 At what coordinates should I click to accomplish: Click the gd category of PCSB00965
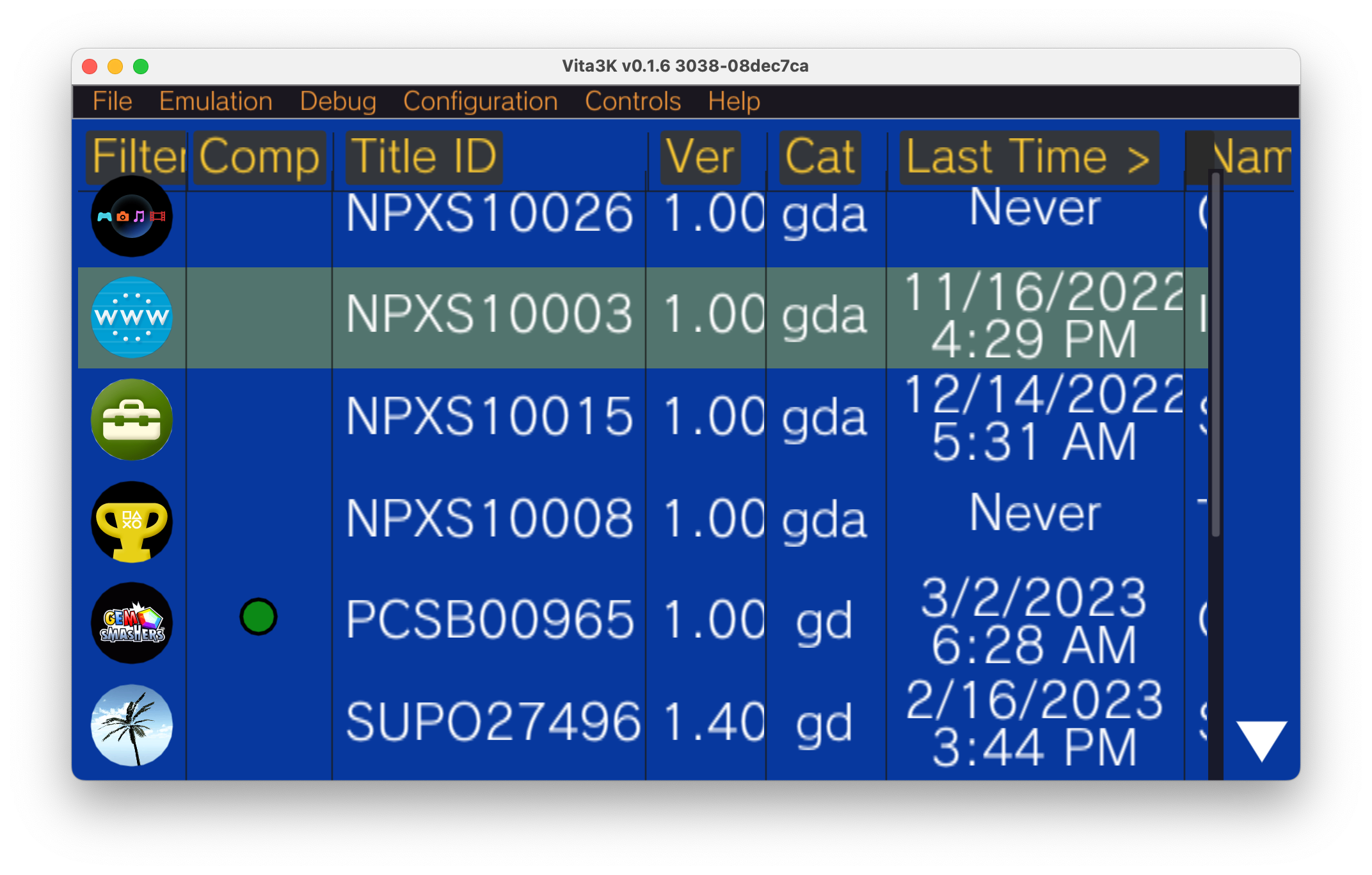(x=824, y=622)
